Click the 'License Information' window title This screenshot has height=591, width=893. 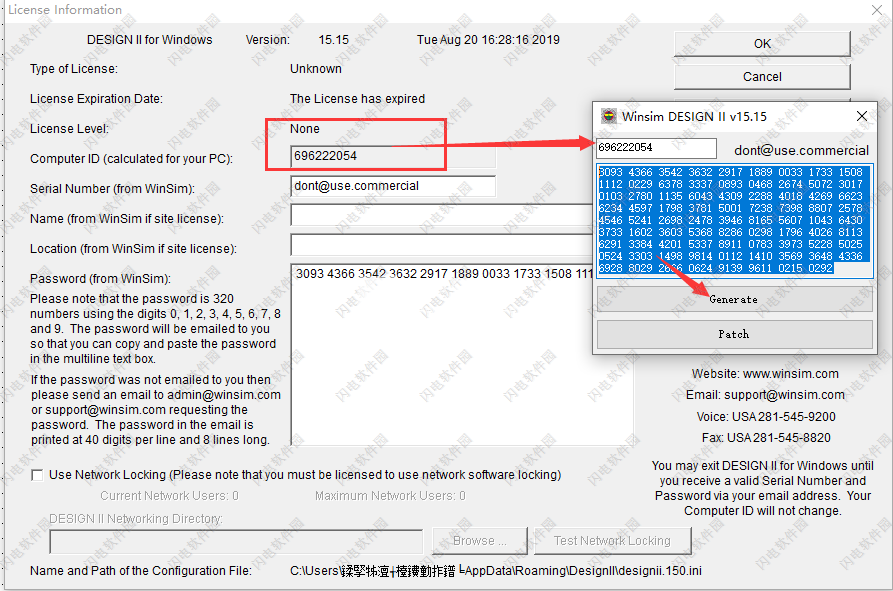65,10
